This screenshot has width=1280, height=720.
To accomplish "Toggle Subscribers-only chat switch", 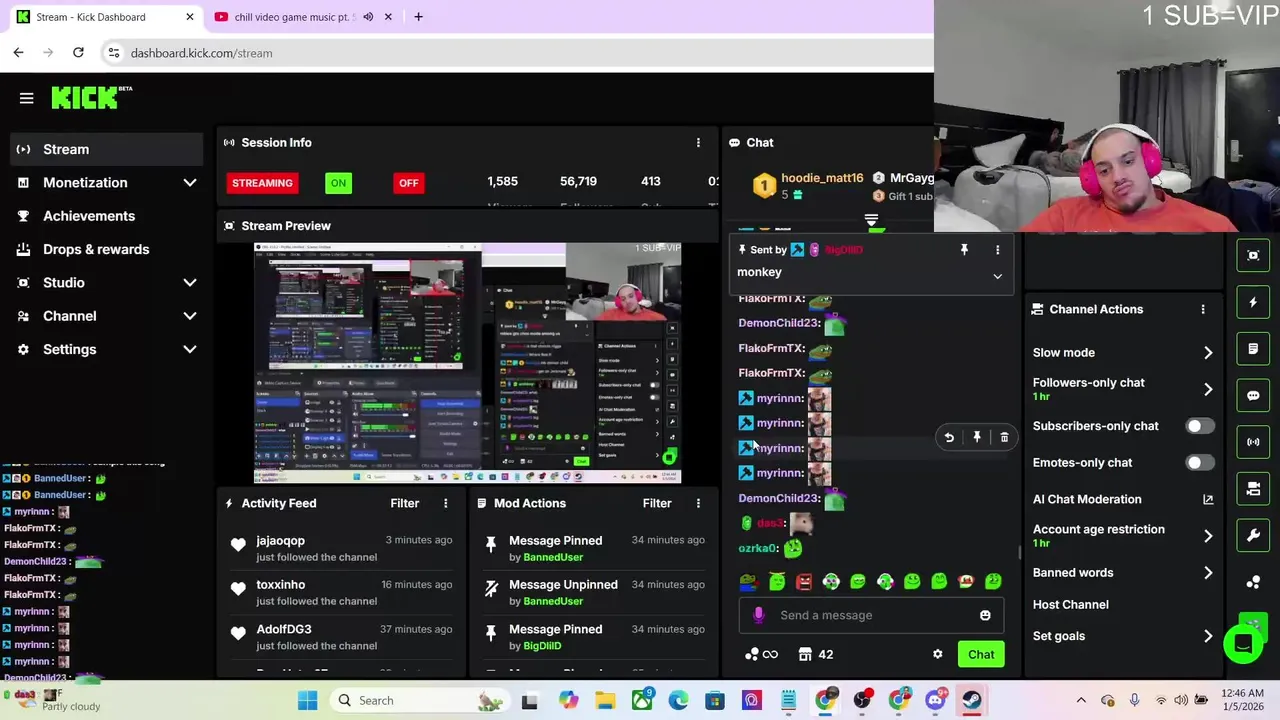I will pyautogui.click(x=1199, y=426).
